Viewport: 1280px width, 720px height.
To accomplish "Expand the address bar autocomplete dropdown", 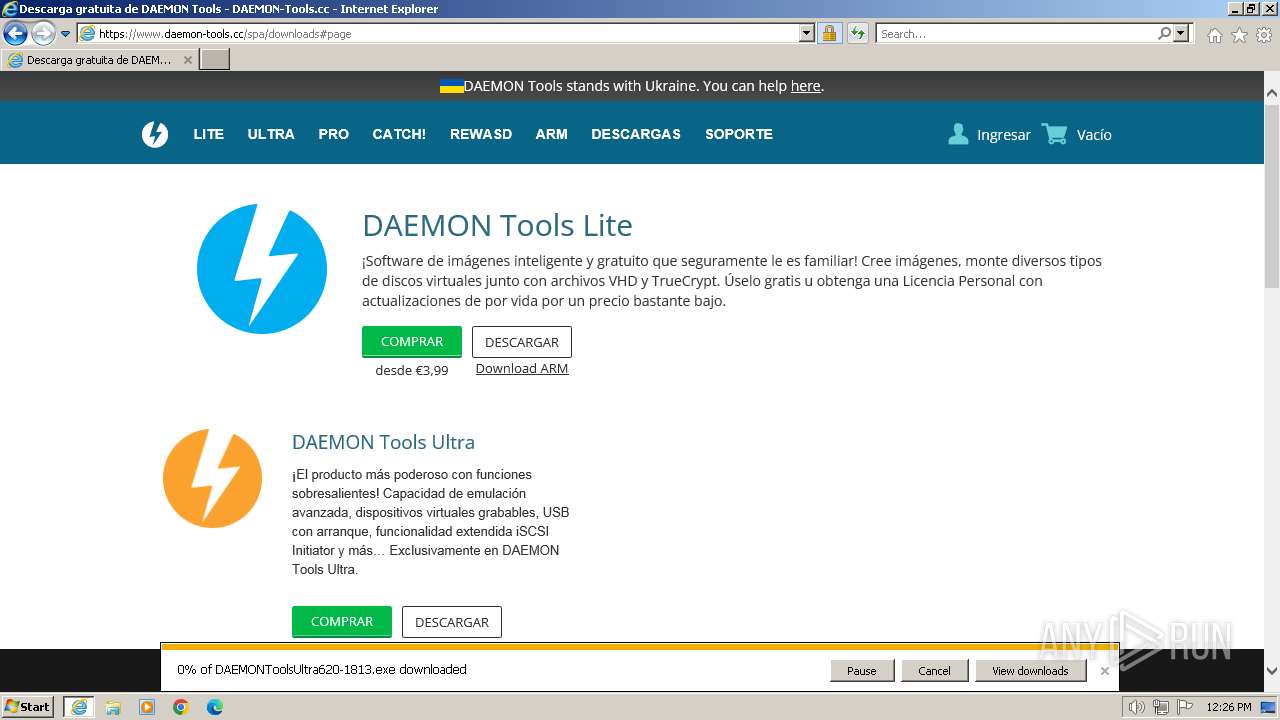I will 807,33.
